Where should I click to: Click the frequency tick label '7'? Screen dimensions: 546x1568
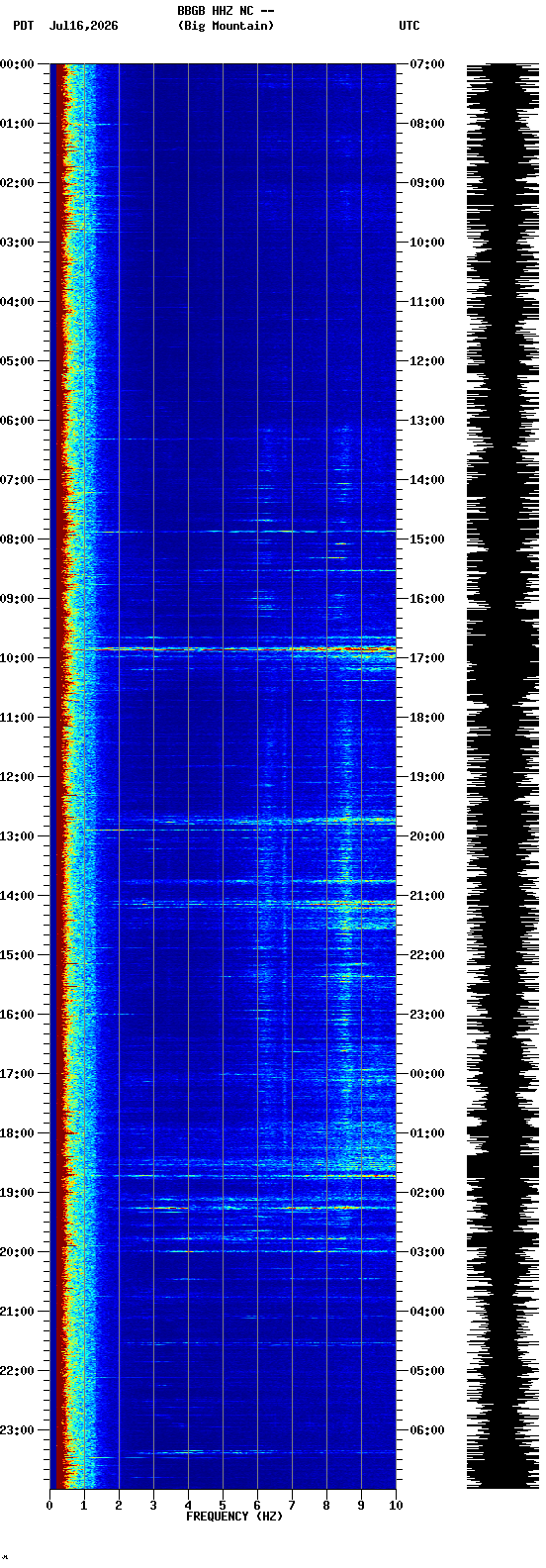click(292, 1506)
